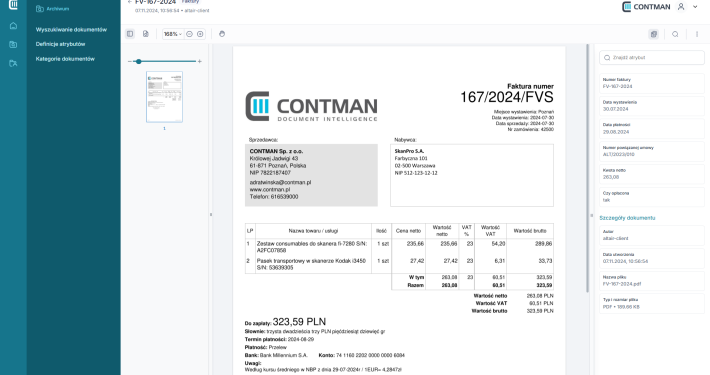
Task: Open the user profile icon in the header
Action: click(x=681, y=7)
